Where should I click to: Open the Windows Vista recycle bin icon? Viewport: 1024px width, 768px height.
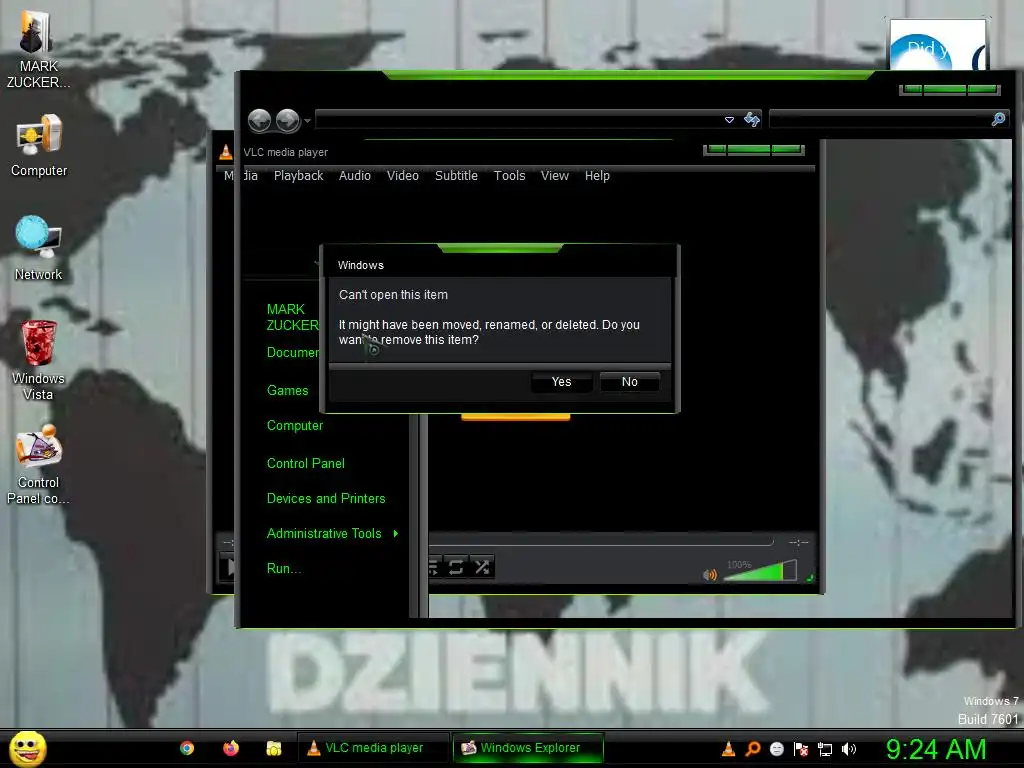tap(39, 360)
